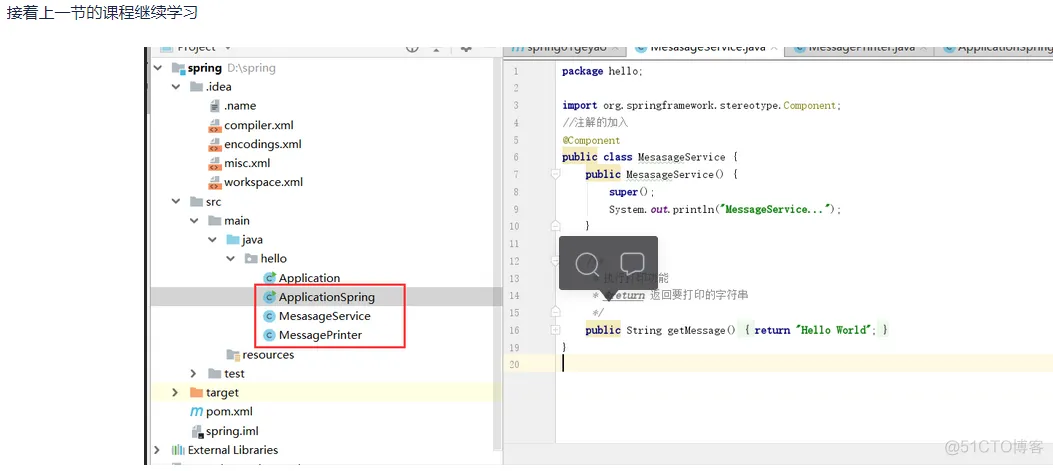Image resolution: width=1053 pixels, height=471 pixels.
Task: Collapse the java folder
Action: pyautogui.click(x=212, y=239)
